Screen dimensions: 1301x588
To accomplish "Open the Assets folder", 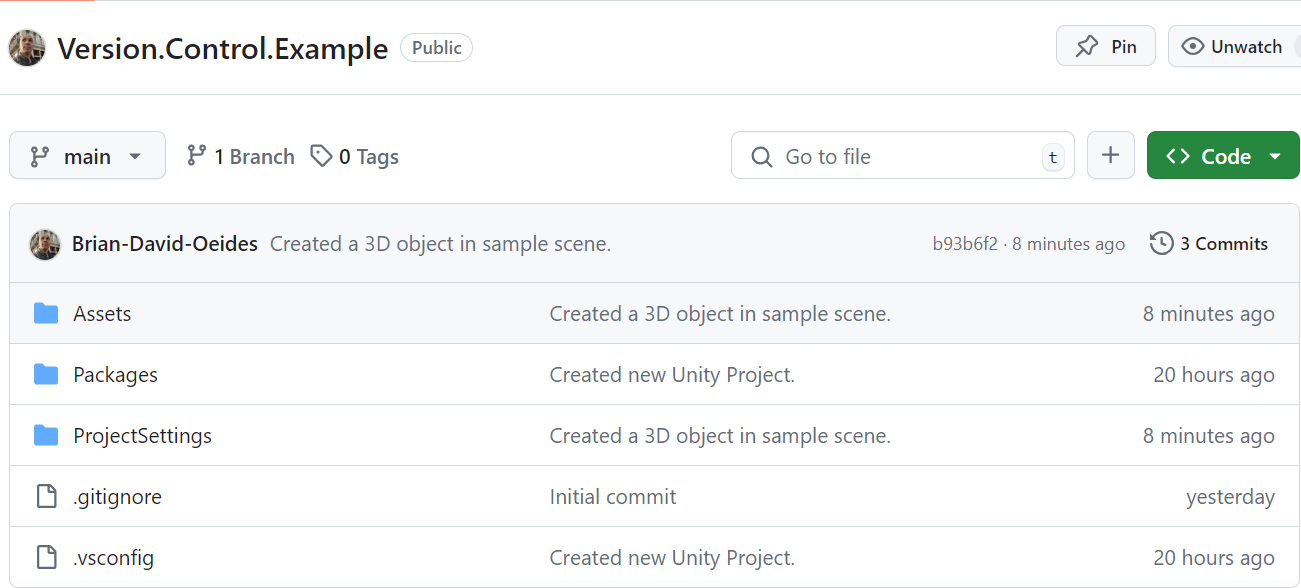I will tap(102, 314).
